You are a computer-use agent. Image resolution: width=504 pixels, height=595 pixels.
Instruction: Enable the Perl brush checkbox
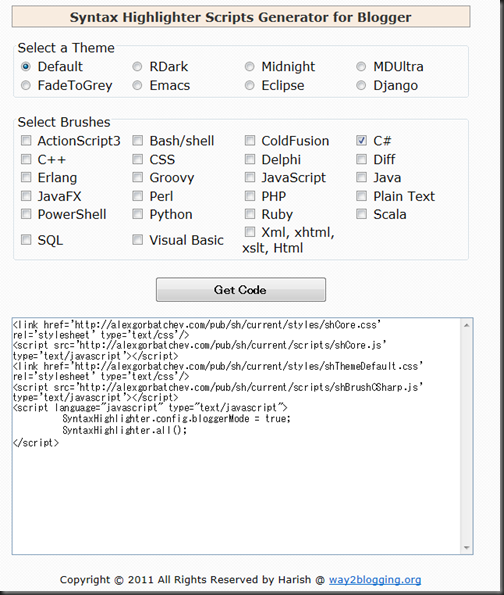point(137,196)
